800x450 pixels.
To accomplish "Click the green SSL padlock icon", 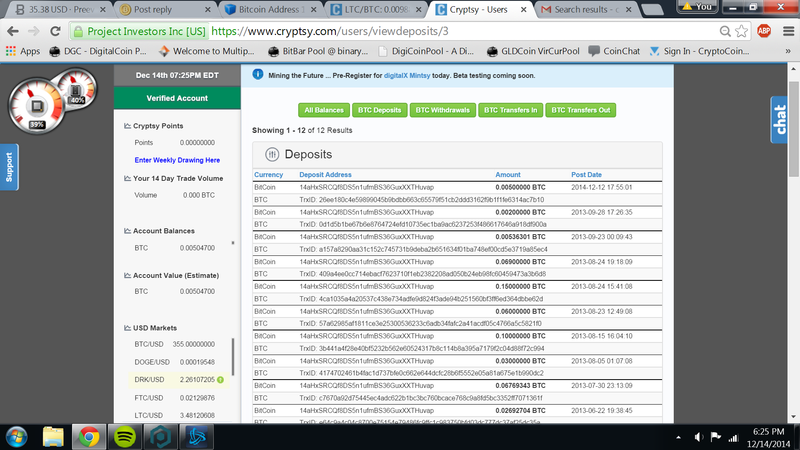I will [x=78, y=32].
